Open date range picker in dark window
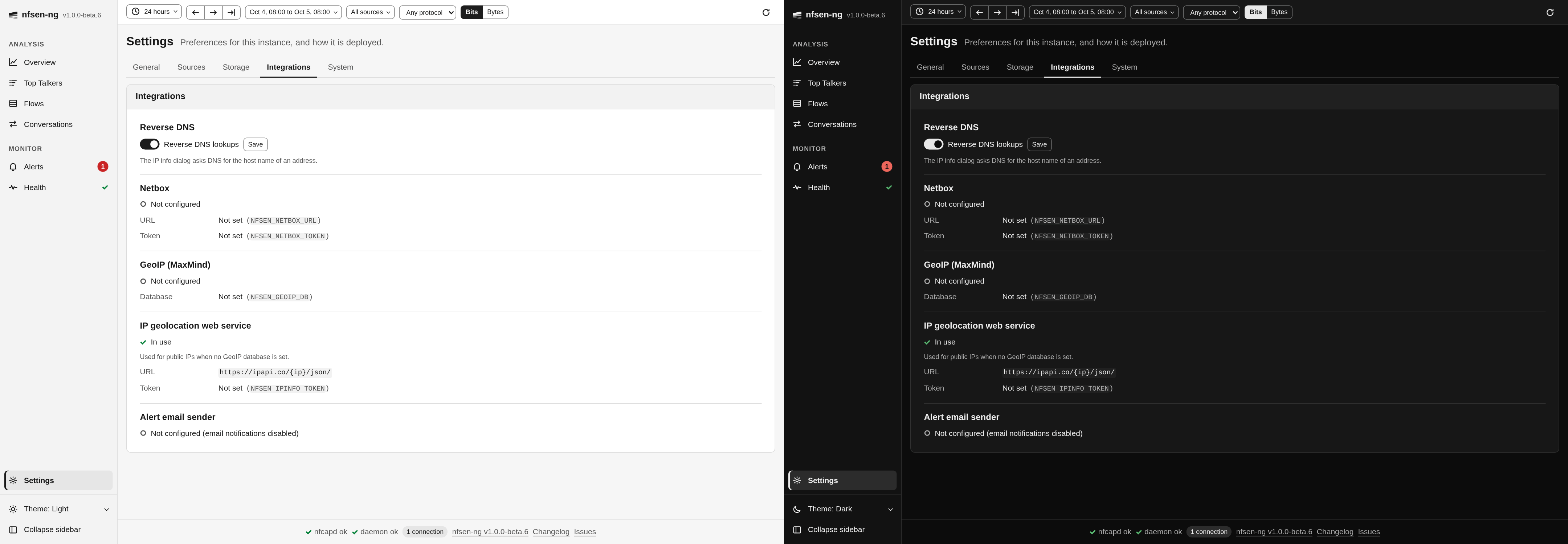Viewport: 1568px width, 544px height. [1077, 12]
